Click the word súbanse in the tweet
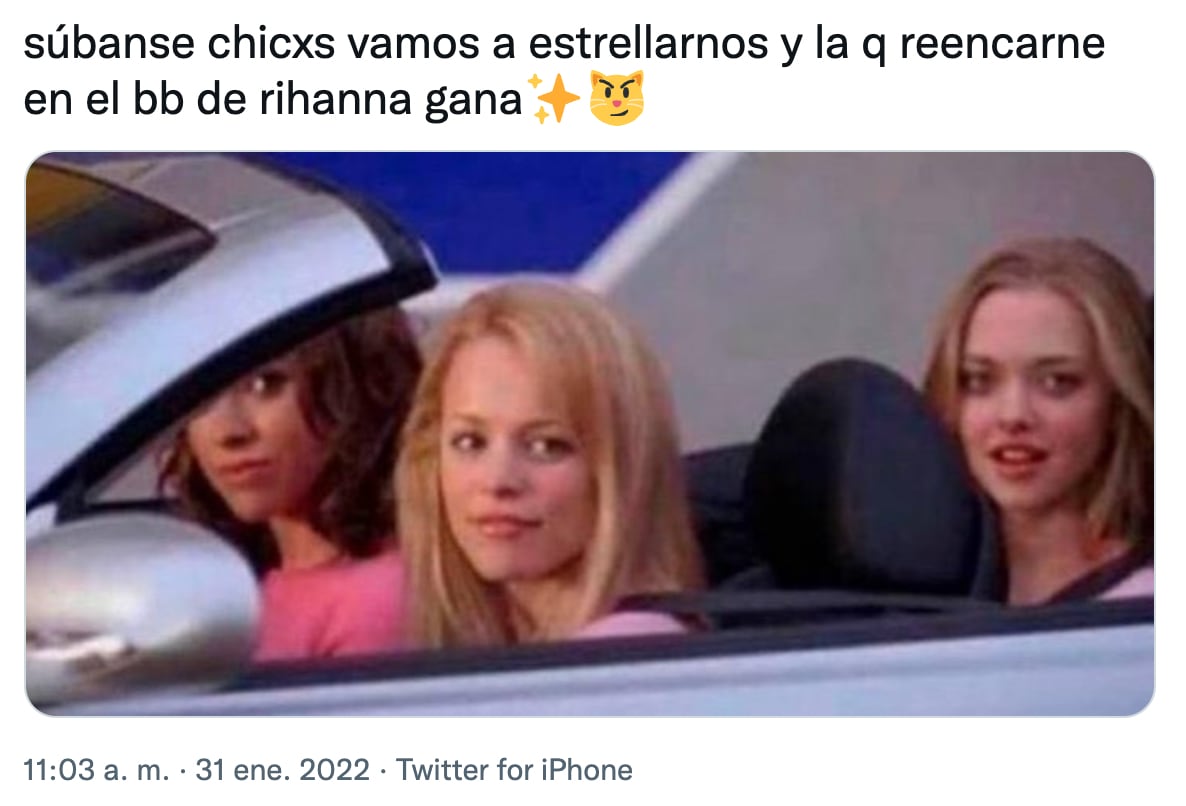 point(109,43)
